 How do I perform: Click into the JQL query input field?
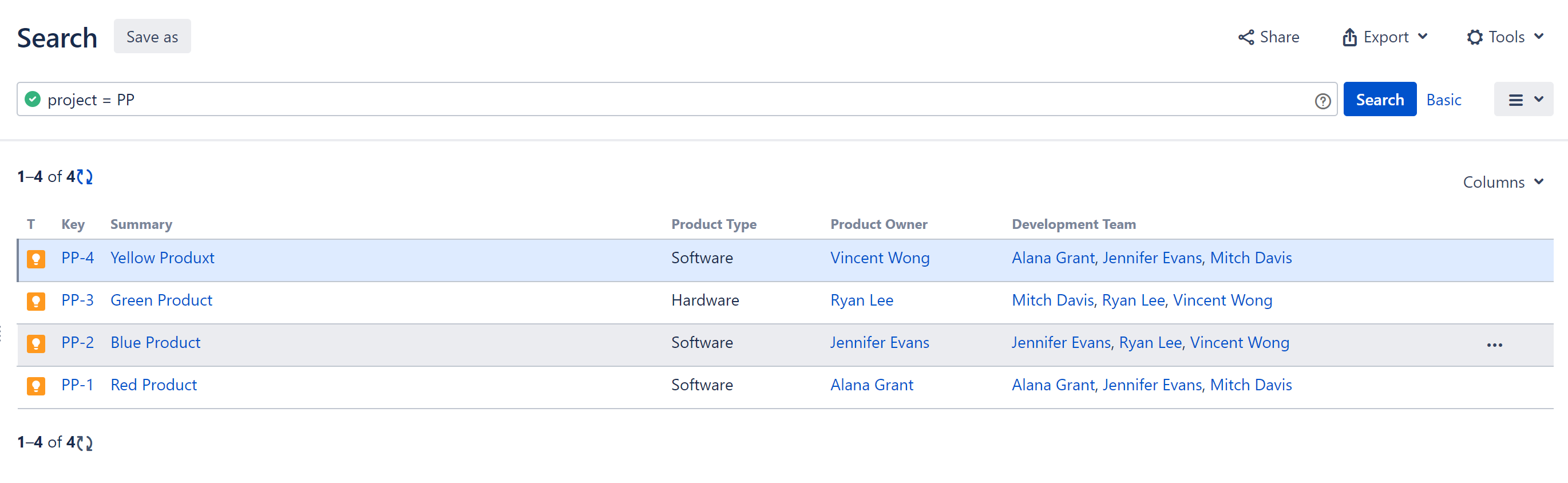point(670,100)
